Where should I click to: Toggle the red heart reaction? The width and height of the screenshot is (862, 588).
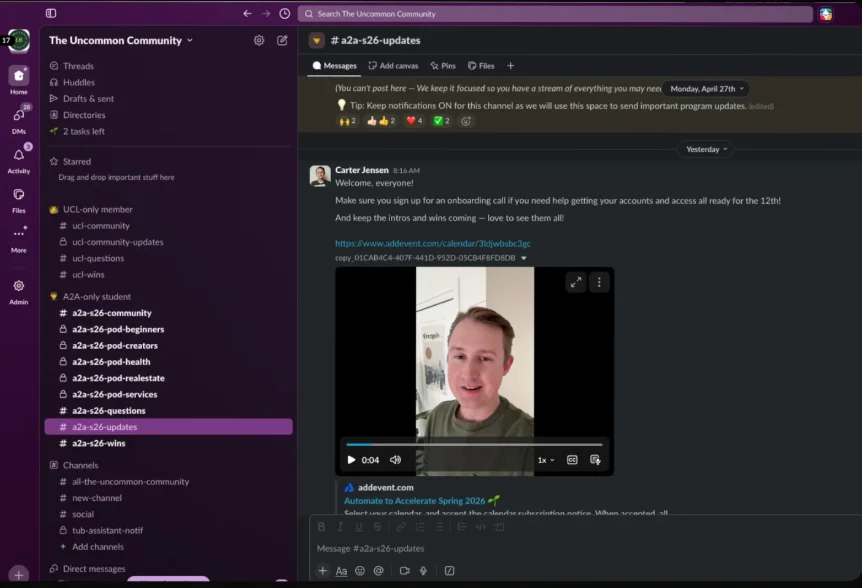point(414,121)
